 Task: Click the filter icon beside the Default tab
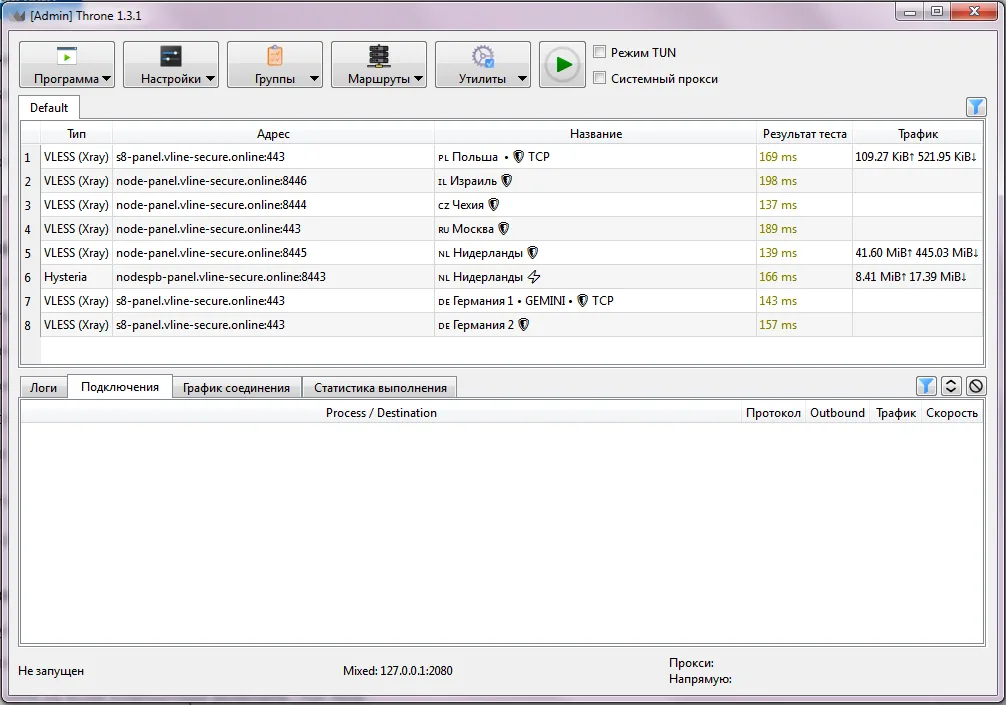coord(976,107)
